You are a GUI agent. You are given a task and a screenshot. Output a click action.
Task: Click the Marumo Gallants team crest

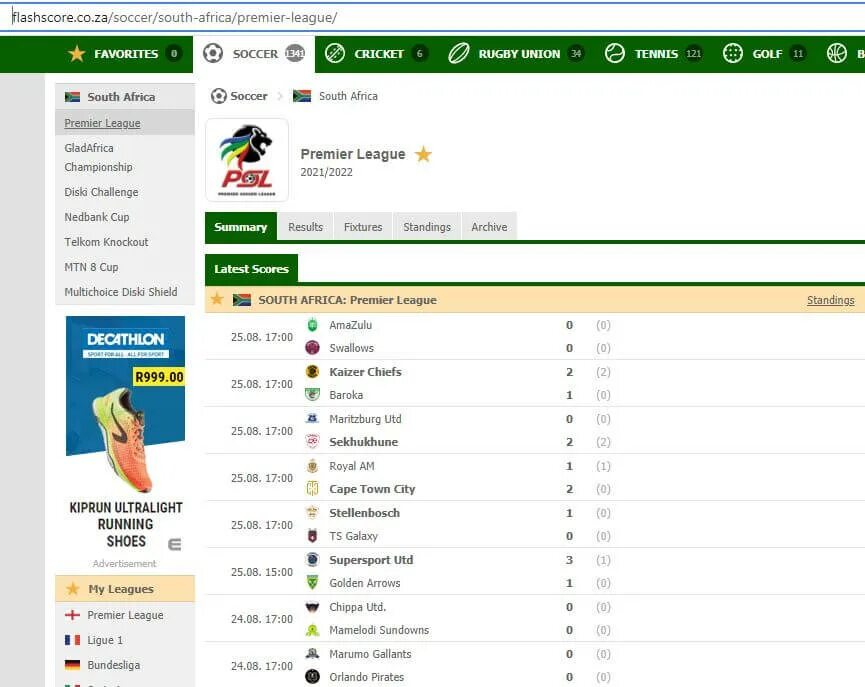pyautogui.click(x=312, y=653)
